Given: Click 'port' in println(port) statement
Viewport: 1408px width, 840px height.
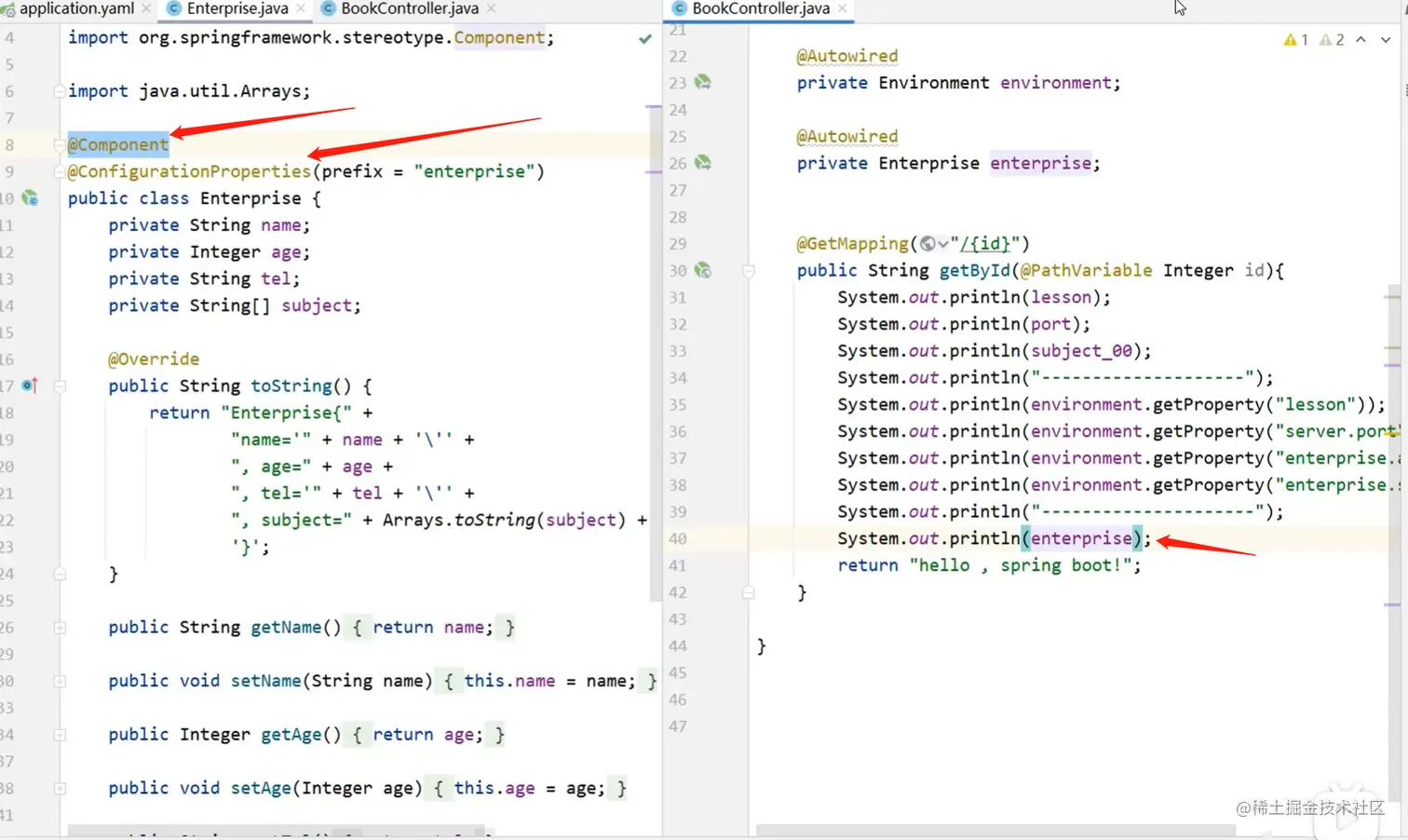Looking at the screenshot, I should (x=1050, y=324).
